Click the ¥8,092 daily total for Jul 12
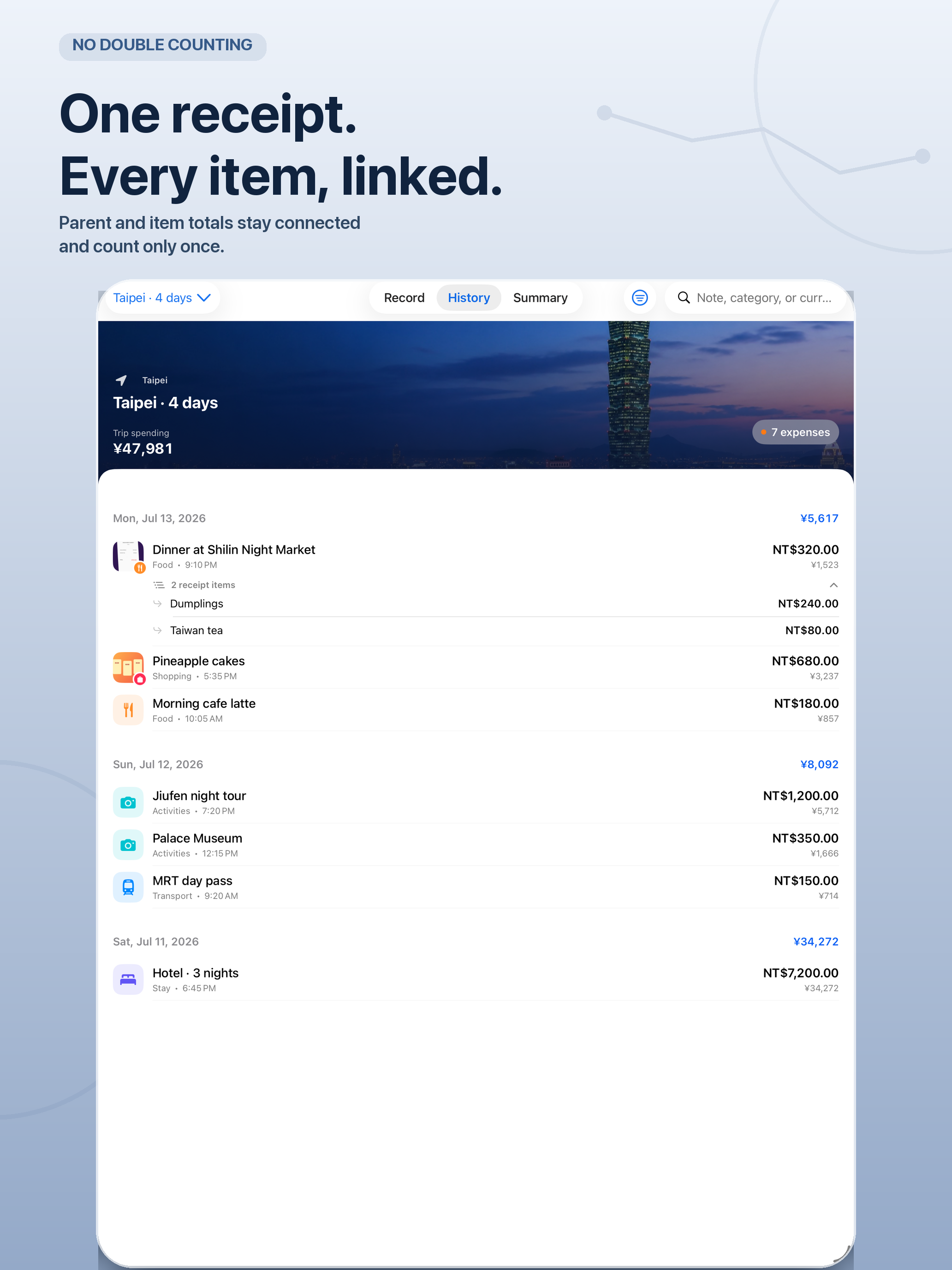The width and height of the screenshot is (952, 1270). click(x=820, y=764)
